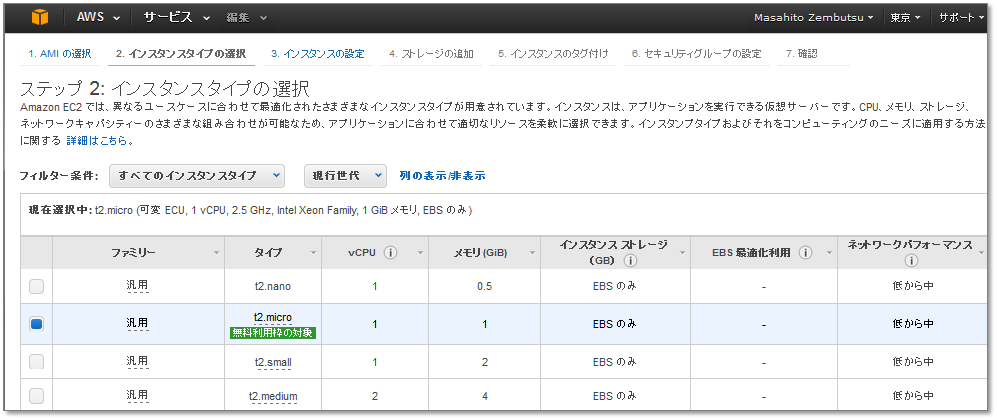Click the 無料利用枠の対象 badge
This screenshot has width=997, height=420.
coord(273,332)
